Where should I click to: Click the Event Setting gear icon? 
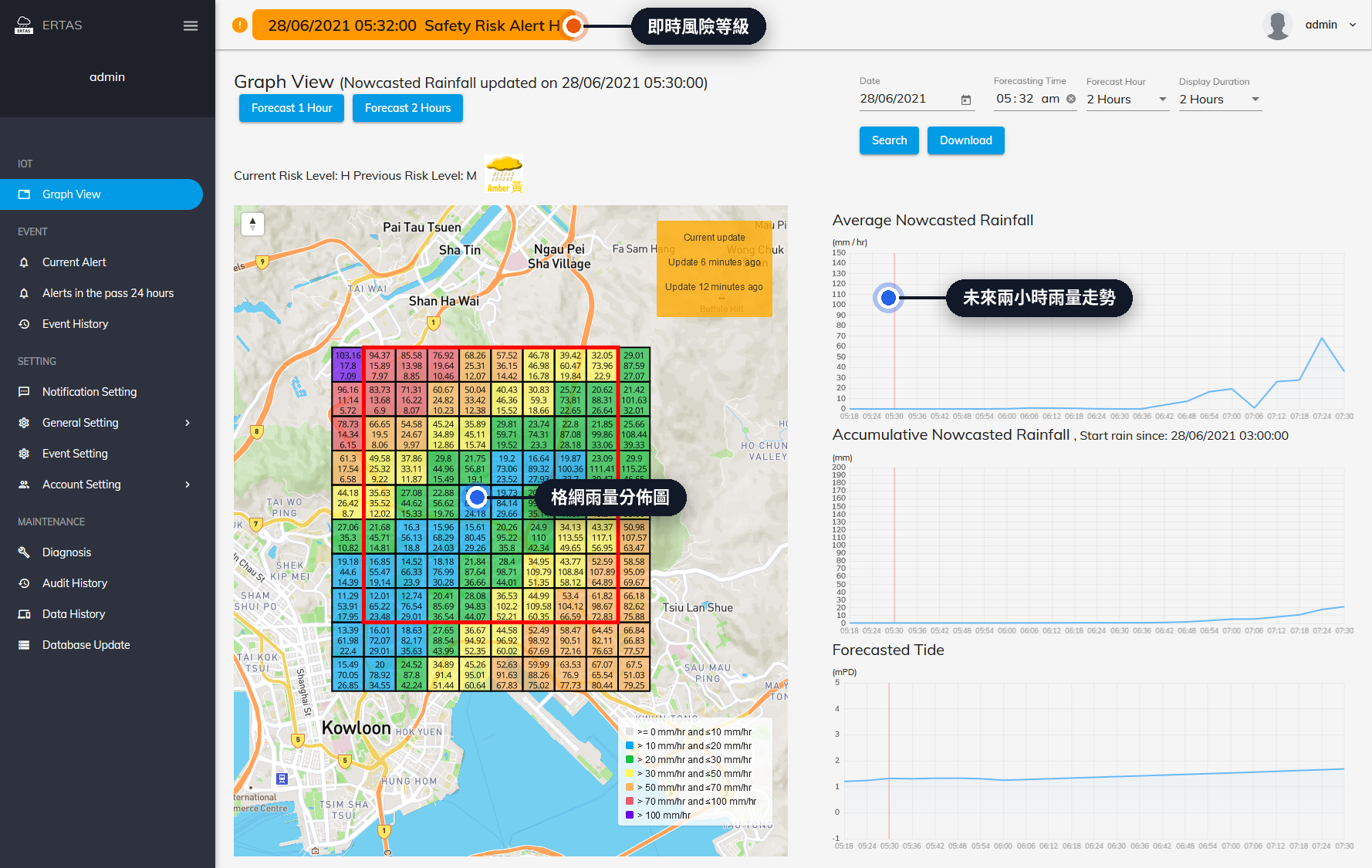24,454
